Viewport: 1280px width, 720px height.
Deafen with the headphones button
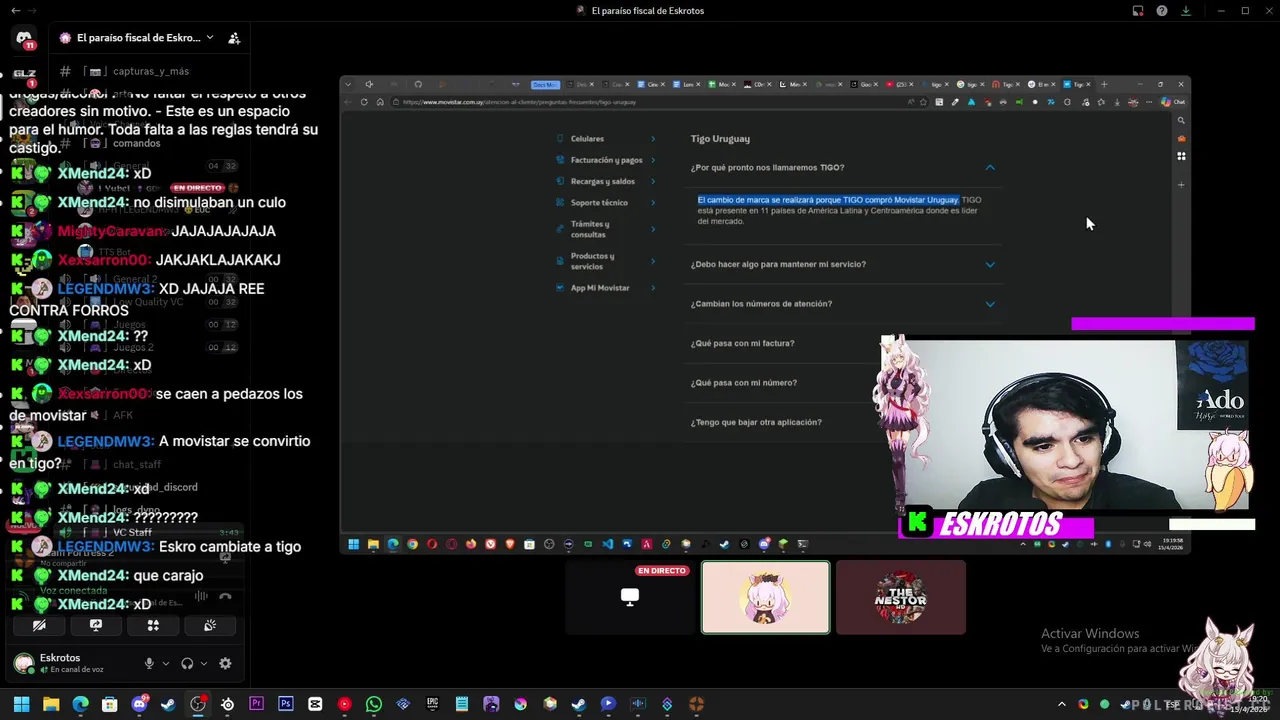click(187, 663)
